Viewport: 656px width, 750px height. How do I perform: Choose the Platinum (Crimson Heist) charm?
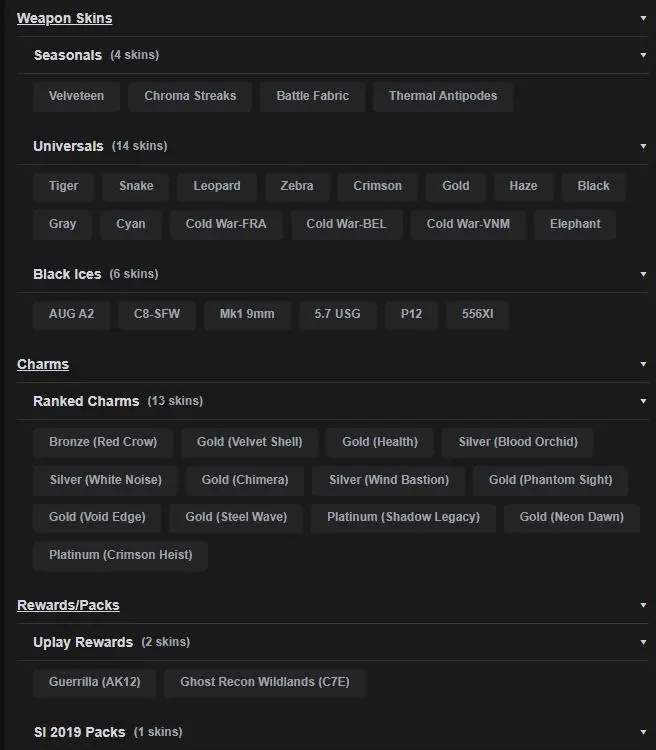point(121,555)
